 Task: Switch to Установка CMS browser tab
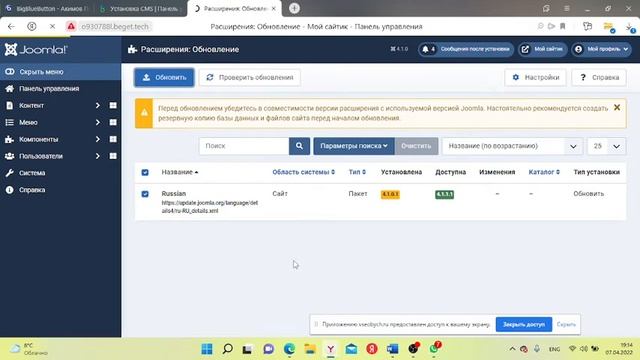pyautogui.click(x=140, y=8)
